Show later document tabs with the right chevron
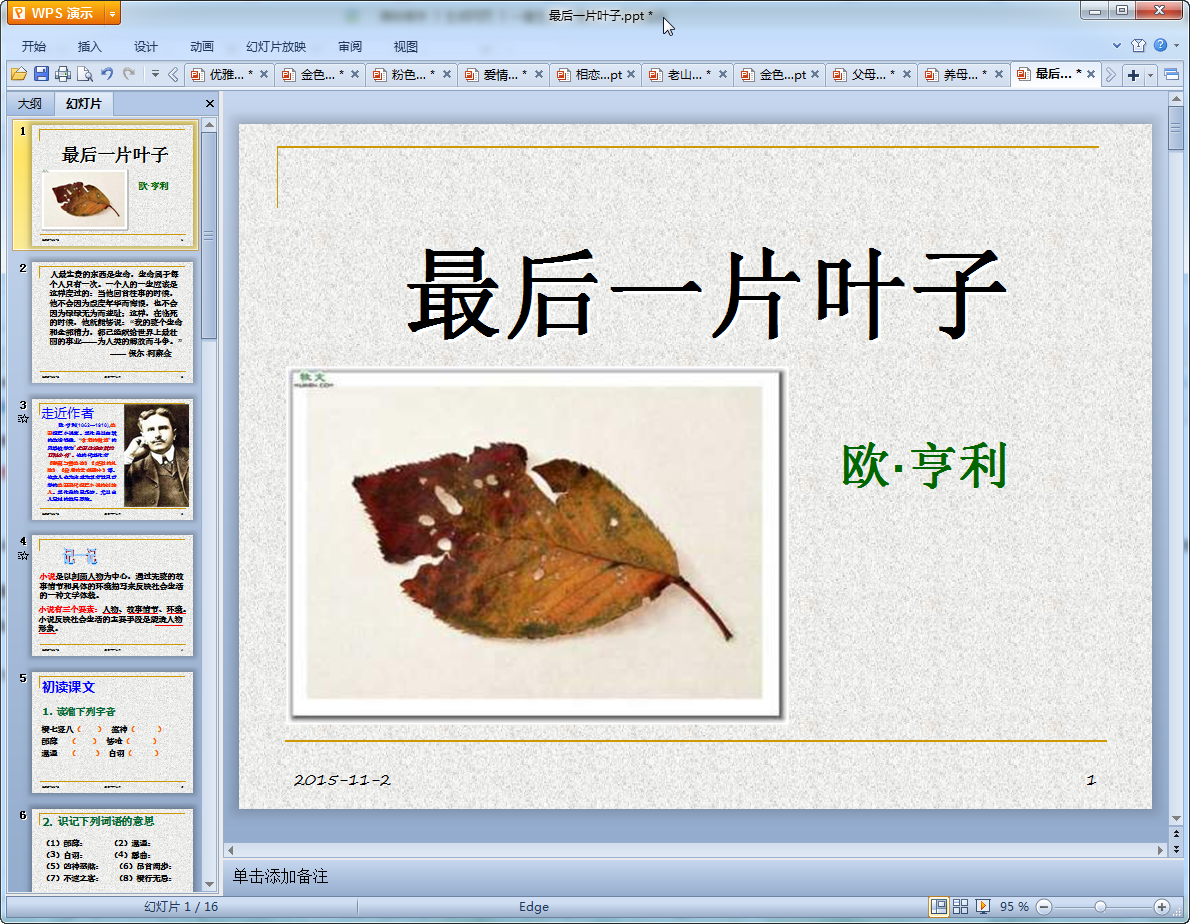1190x924 pixels. [x=1110, y=74]
